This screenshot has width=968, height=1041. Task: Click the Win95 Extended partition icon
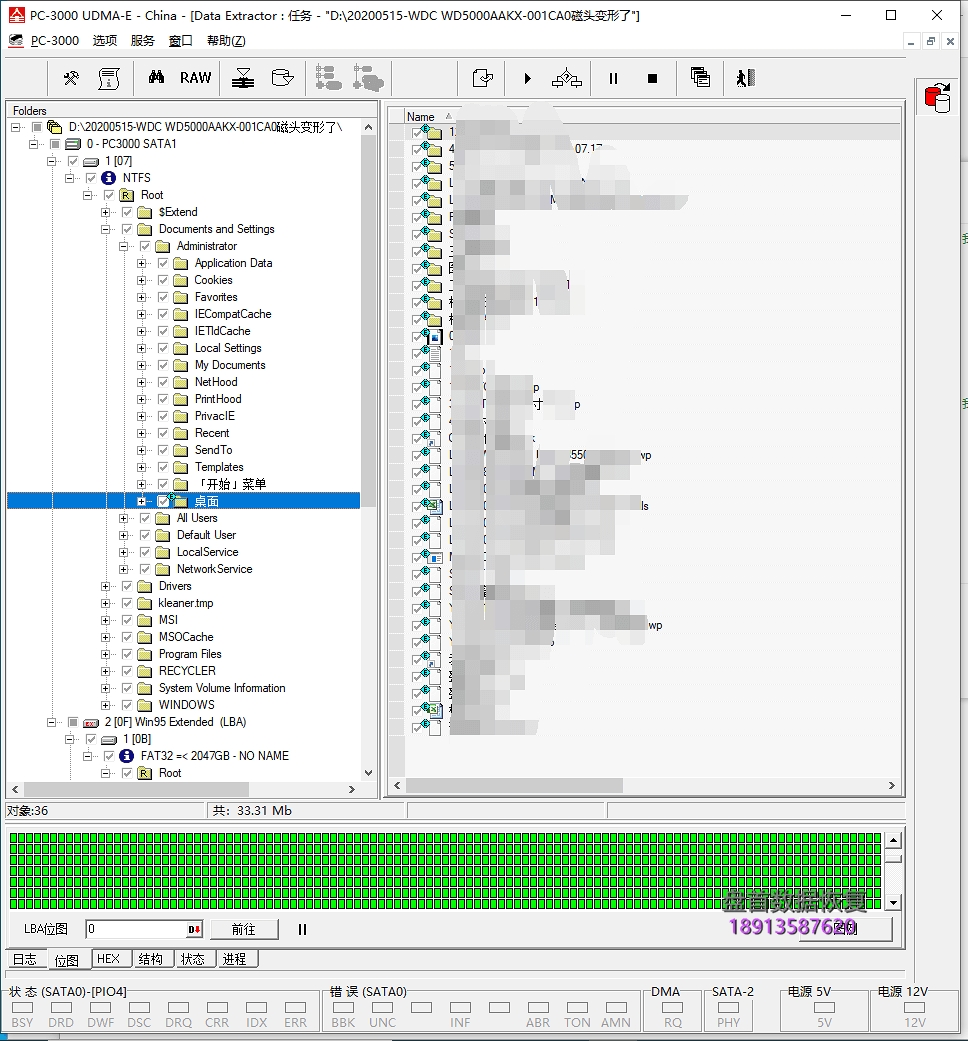pyautogui.click(x=91, y=722)
